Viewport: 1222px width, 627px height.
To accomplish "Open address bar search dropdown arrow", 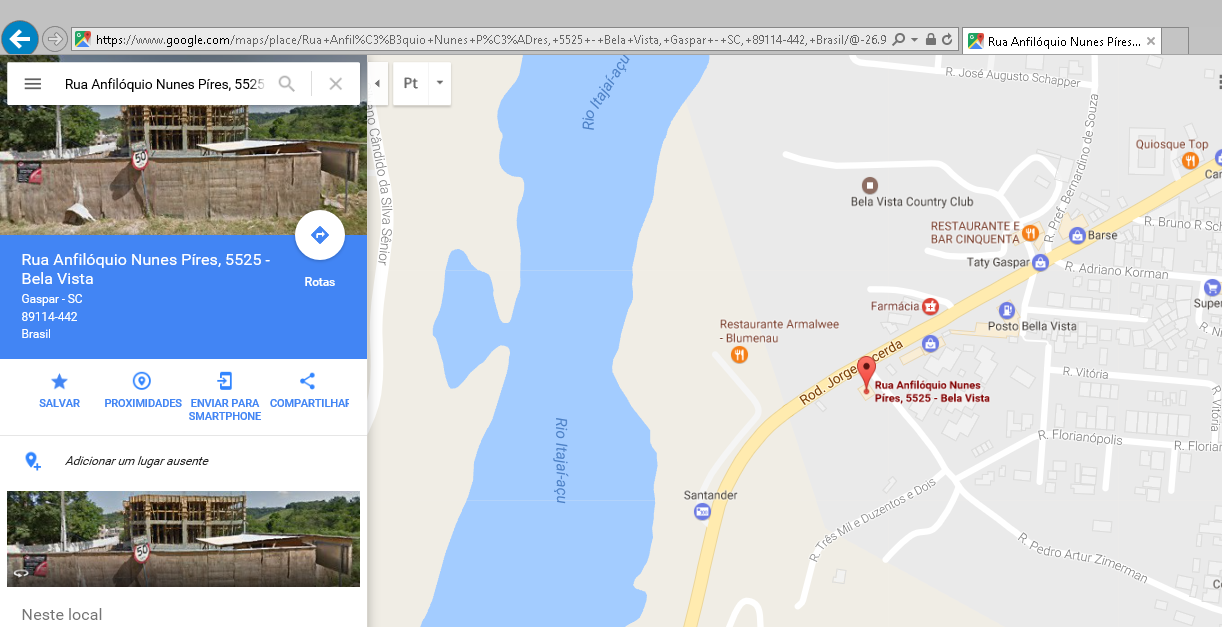I will (x=915, y=40).
